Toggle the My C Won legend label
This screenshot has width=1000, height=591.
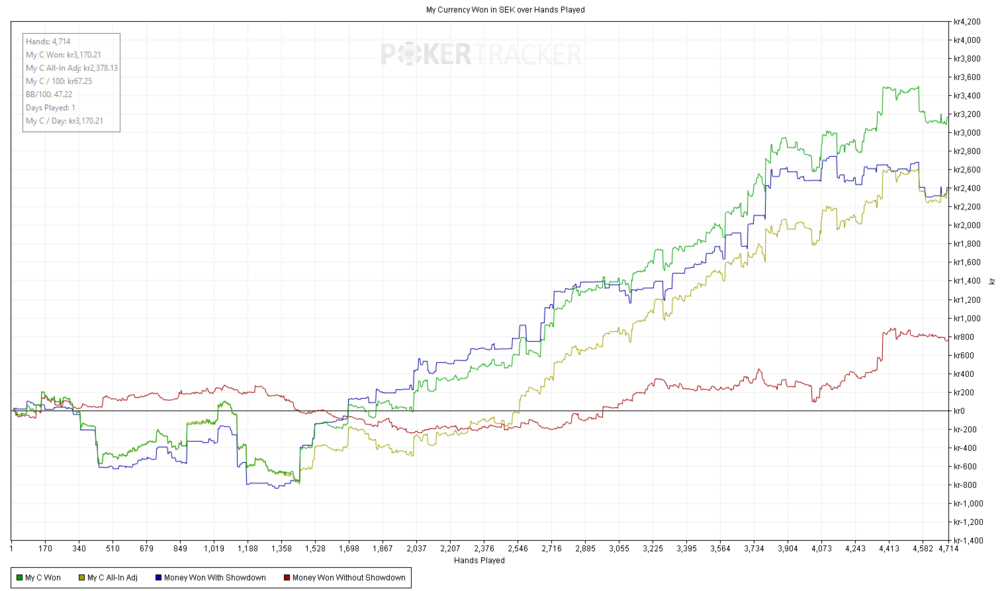point(44,577)
